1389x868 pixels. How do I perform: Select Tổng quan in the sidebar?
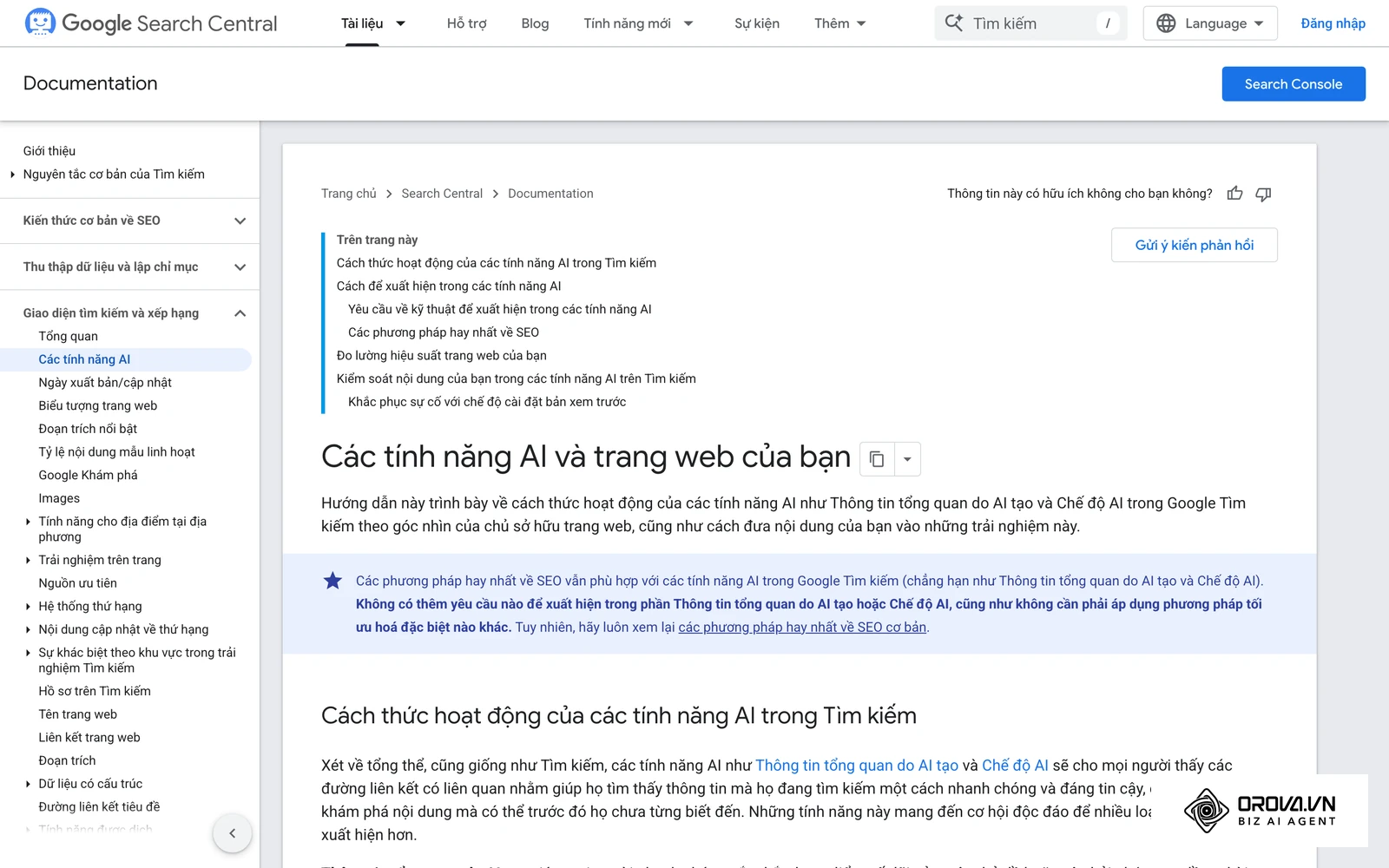pos(68,336)
